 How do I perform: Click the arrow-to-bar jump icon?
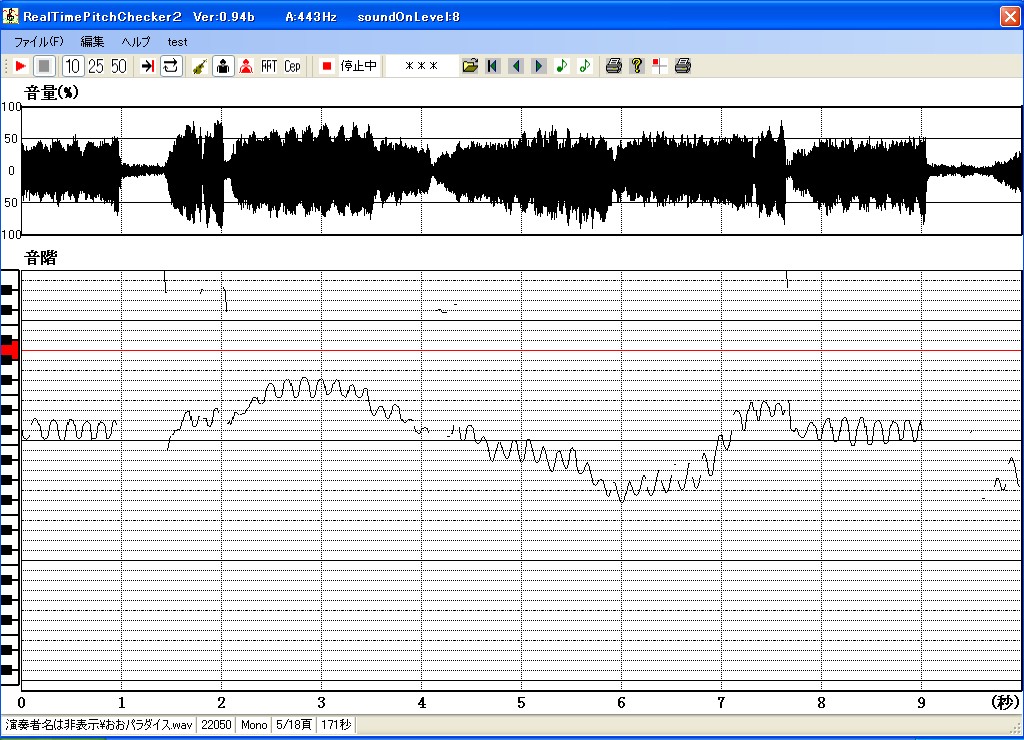(147, 66)
